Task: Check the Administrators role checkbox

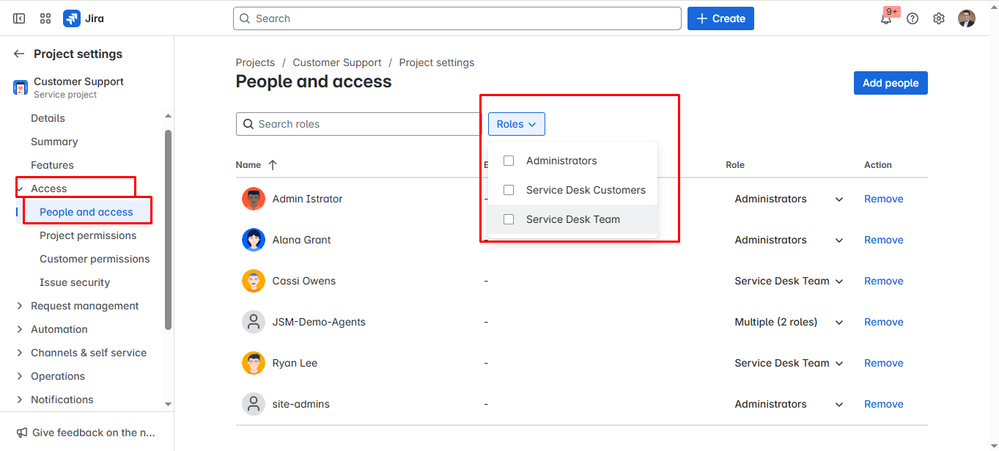Action: 508,161
